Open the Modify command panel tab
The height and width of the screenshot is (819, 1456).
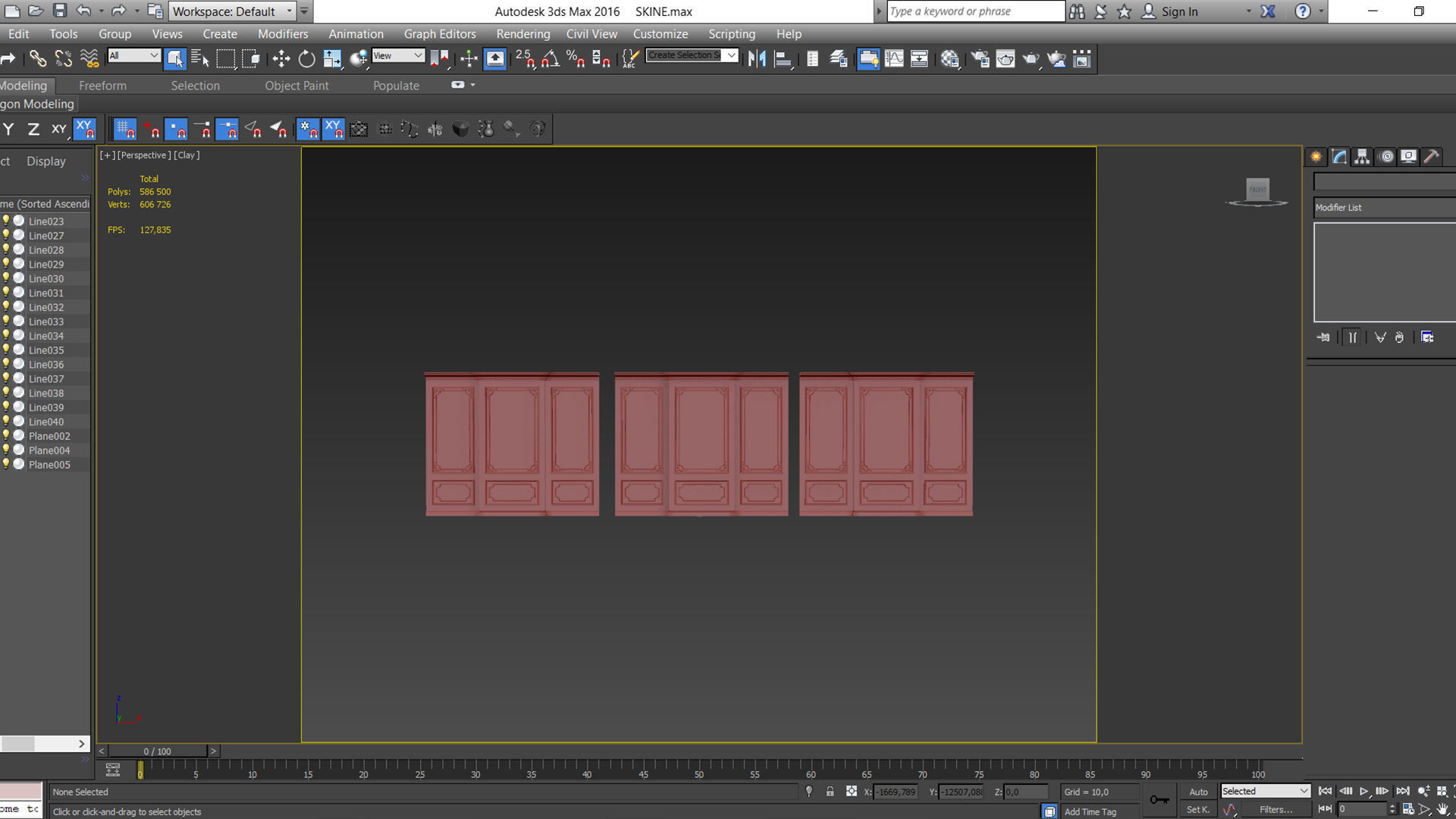[1339, 156]
